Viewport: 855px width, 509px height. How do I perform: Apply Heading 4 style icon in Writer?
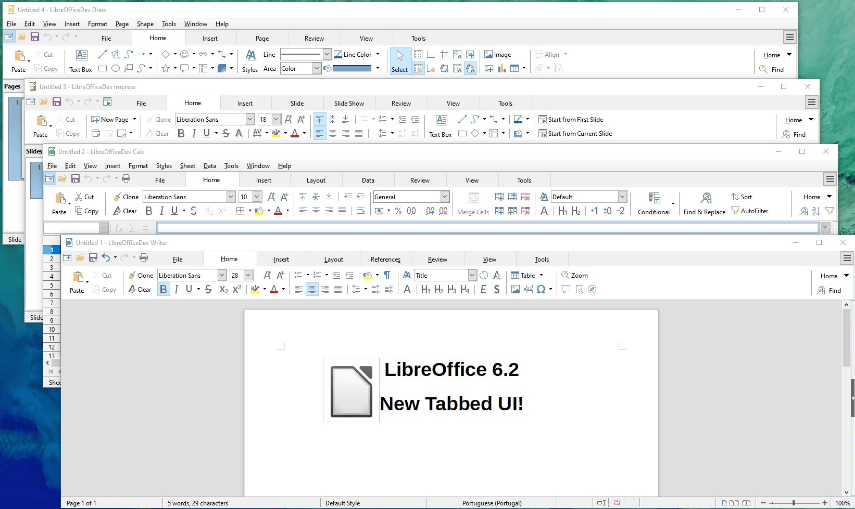pos(465,290)
